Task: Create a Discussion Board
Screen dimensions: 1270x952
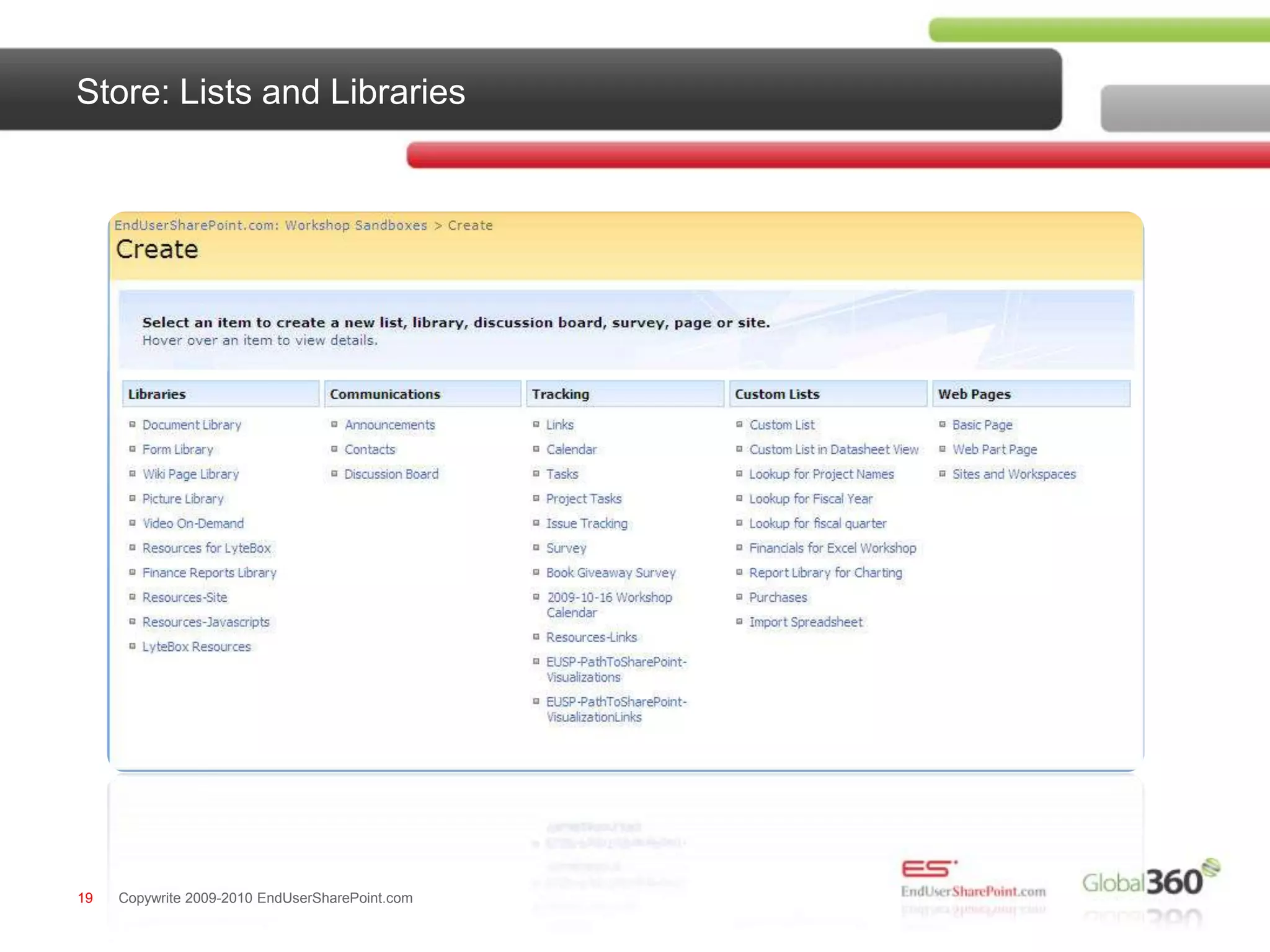Action: click(x=391, y=475)
